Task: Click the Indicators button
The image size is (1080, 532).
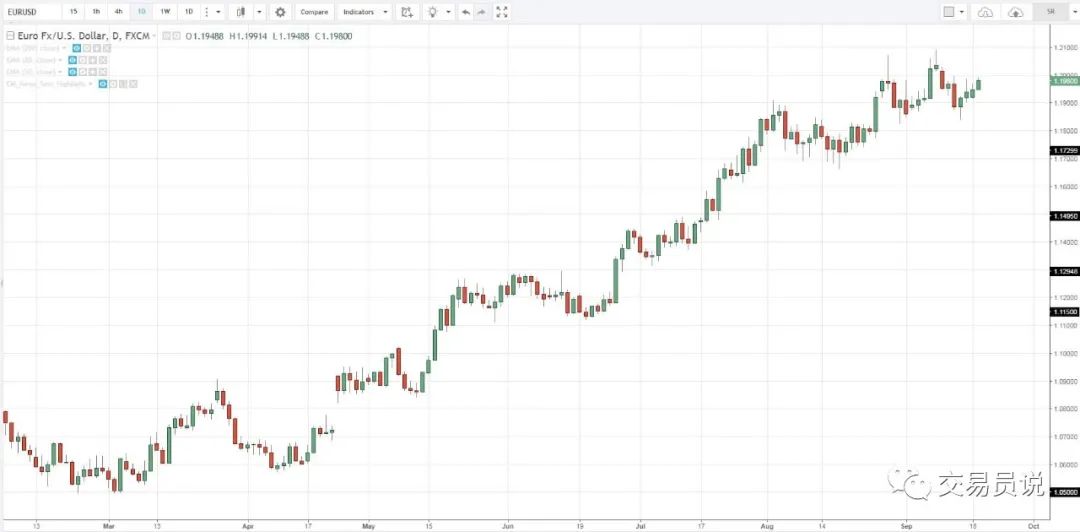Action: [358, 12]
